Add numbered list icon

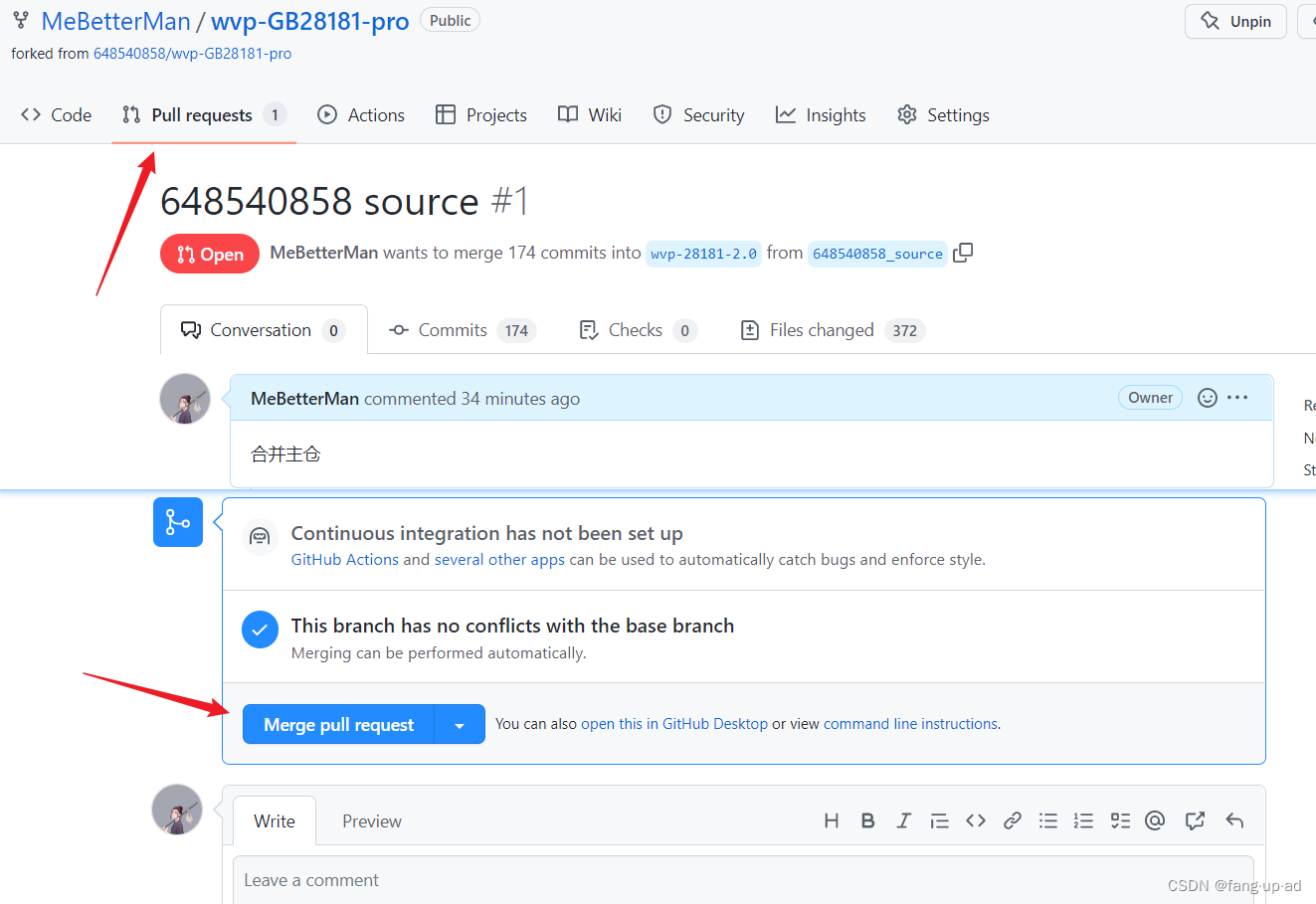coord(1084,820)
